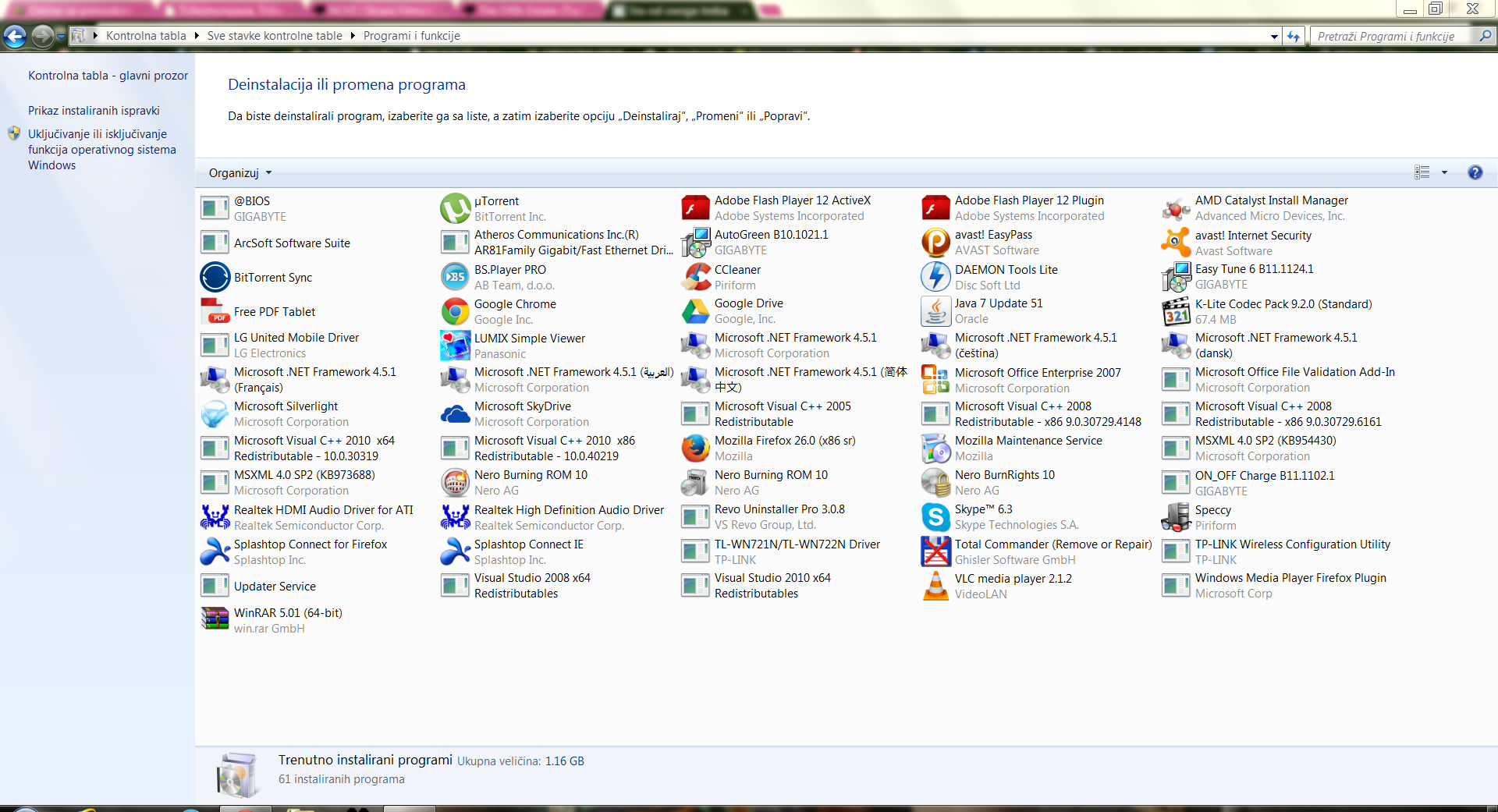This screenshot has height=812, width=1498.
Task: Select the Google Drive icon
Action: click(x=695, y=311)
